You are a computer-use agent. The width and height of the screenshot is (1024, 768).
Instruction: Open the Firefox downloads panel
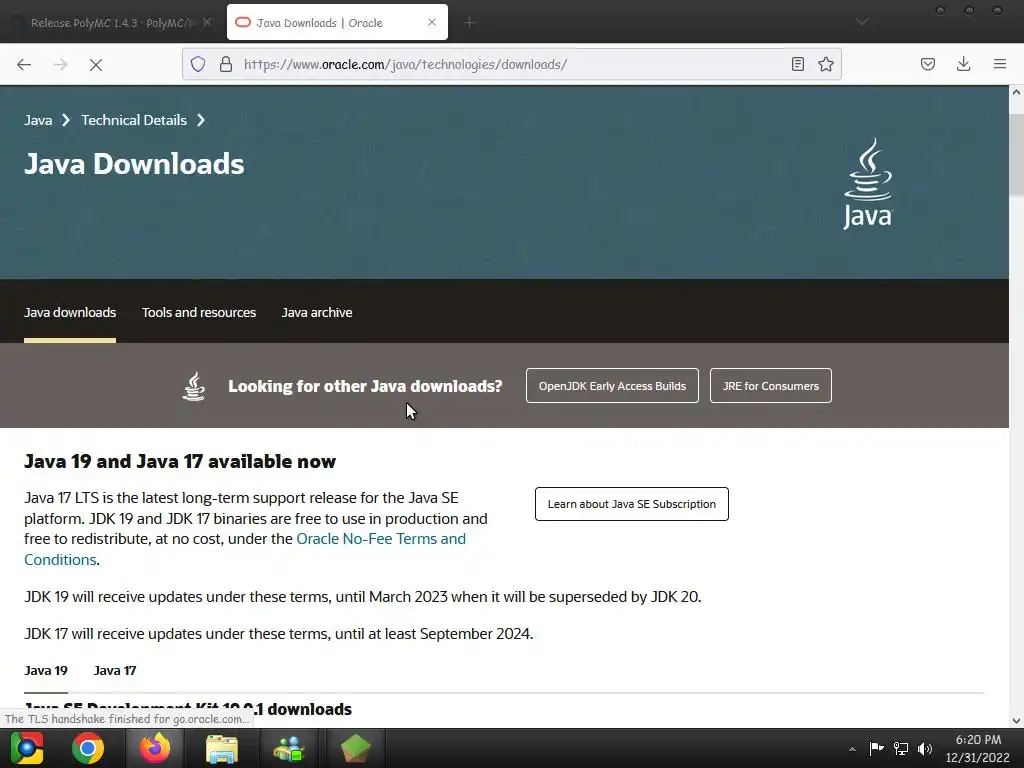click(963, 64)
